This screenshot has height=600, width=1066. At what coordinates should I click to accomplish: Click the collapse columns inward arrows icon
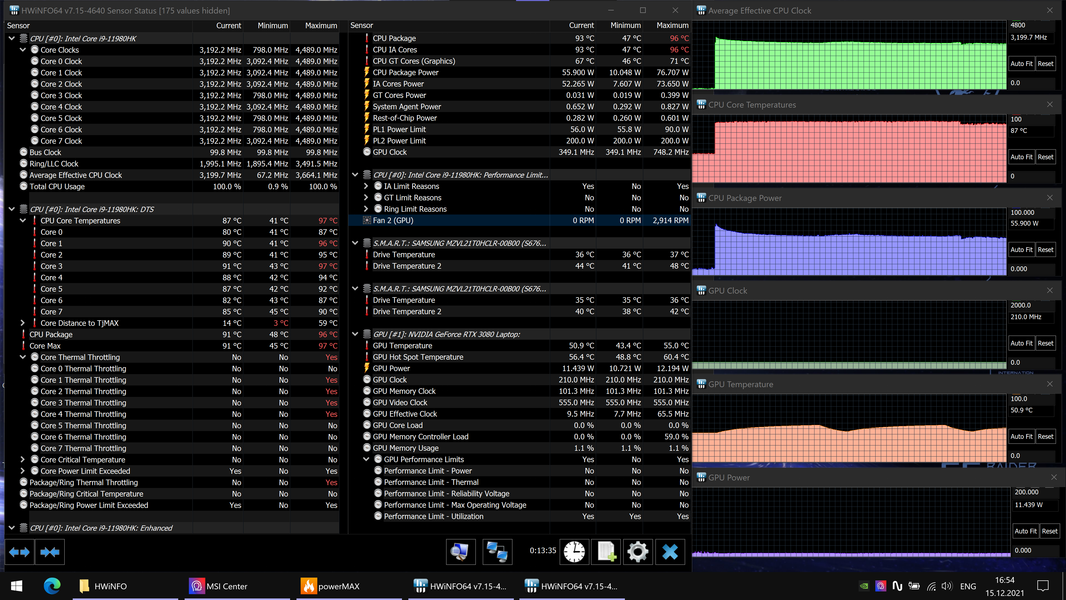(x=50, y=552)
